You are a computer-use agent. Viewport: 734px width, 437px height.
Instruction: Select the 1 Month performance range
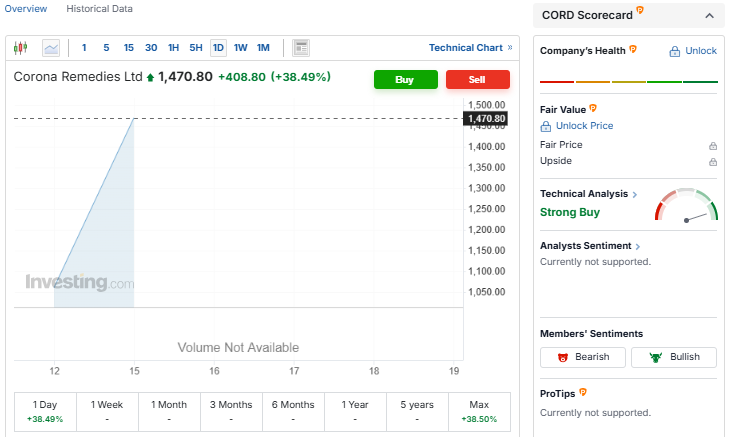tap(169, 411)
